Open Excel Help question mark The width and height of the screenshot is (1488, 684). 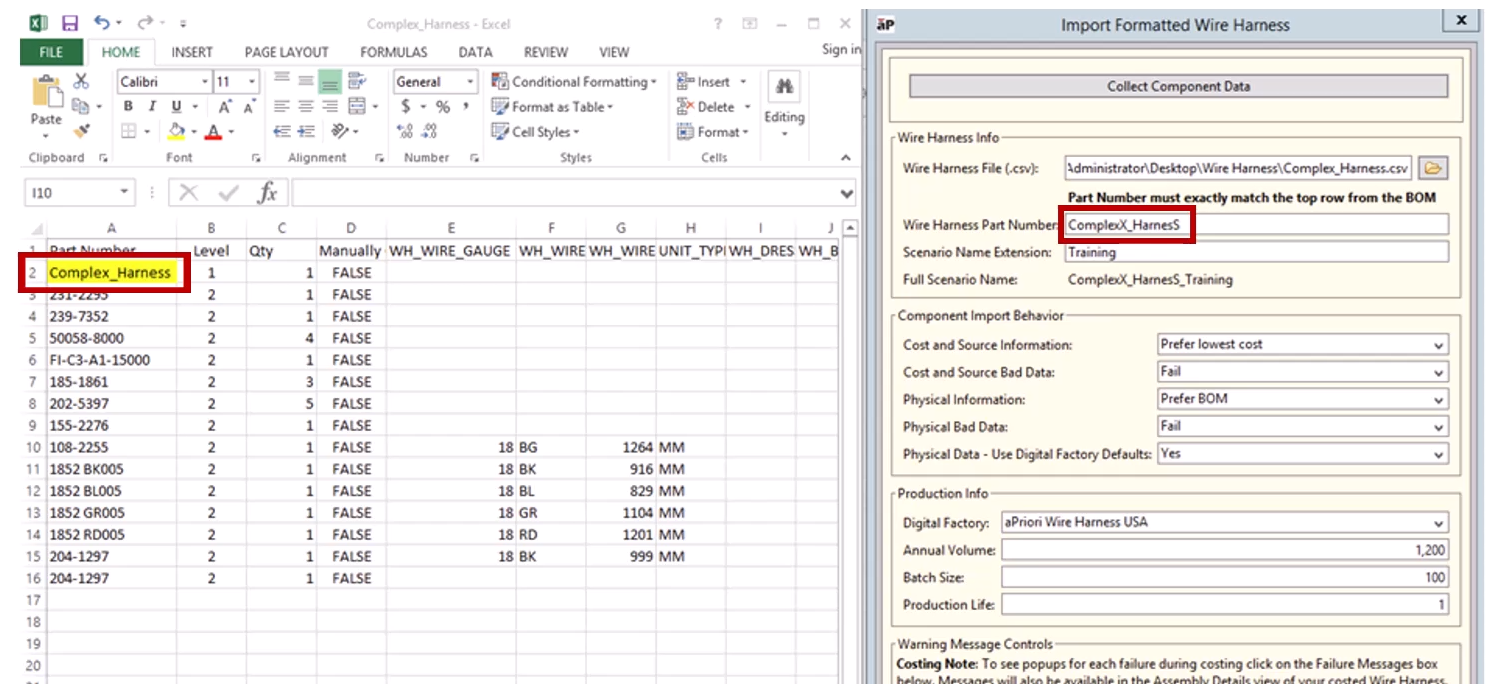pos(718,23)
